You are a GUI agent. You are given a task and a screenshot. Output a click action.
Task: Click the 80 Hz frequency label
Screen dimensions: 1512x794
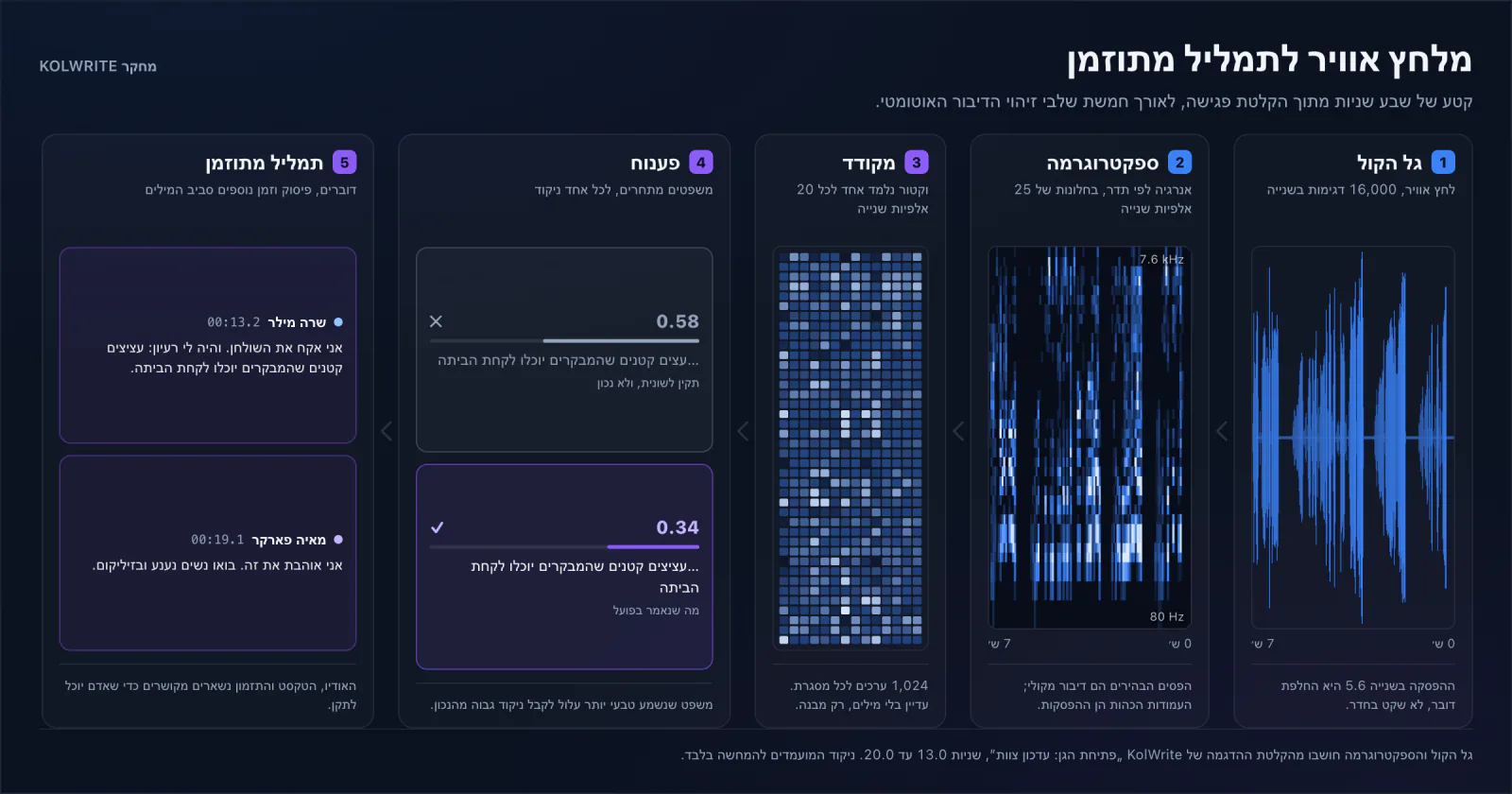(x=1167, y=616)
